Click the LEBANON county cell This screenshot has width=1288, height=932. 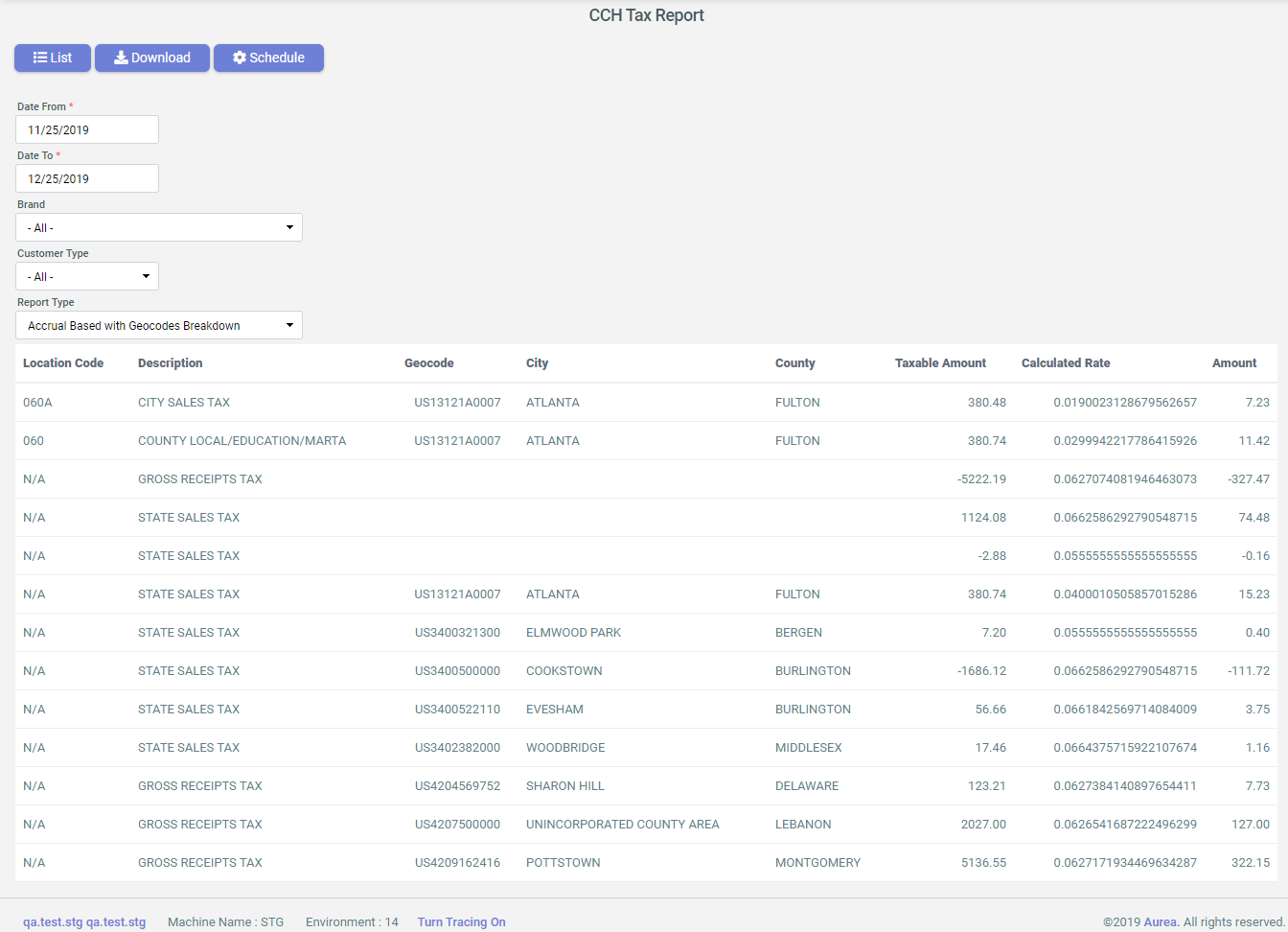coord(803,825)
